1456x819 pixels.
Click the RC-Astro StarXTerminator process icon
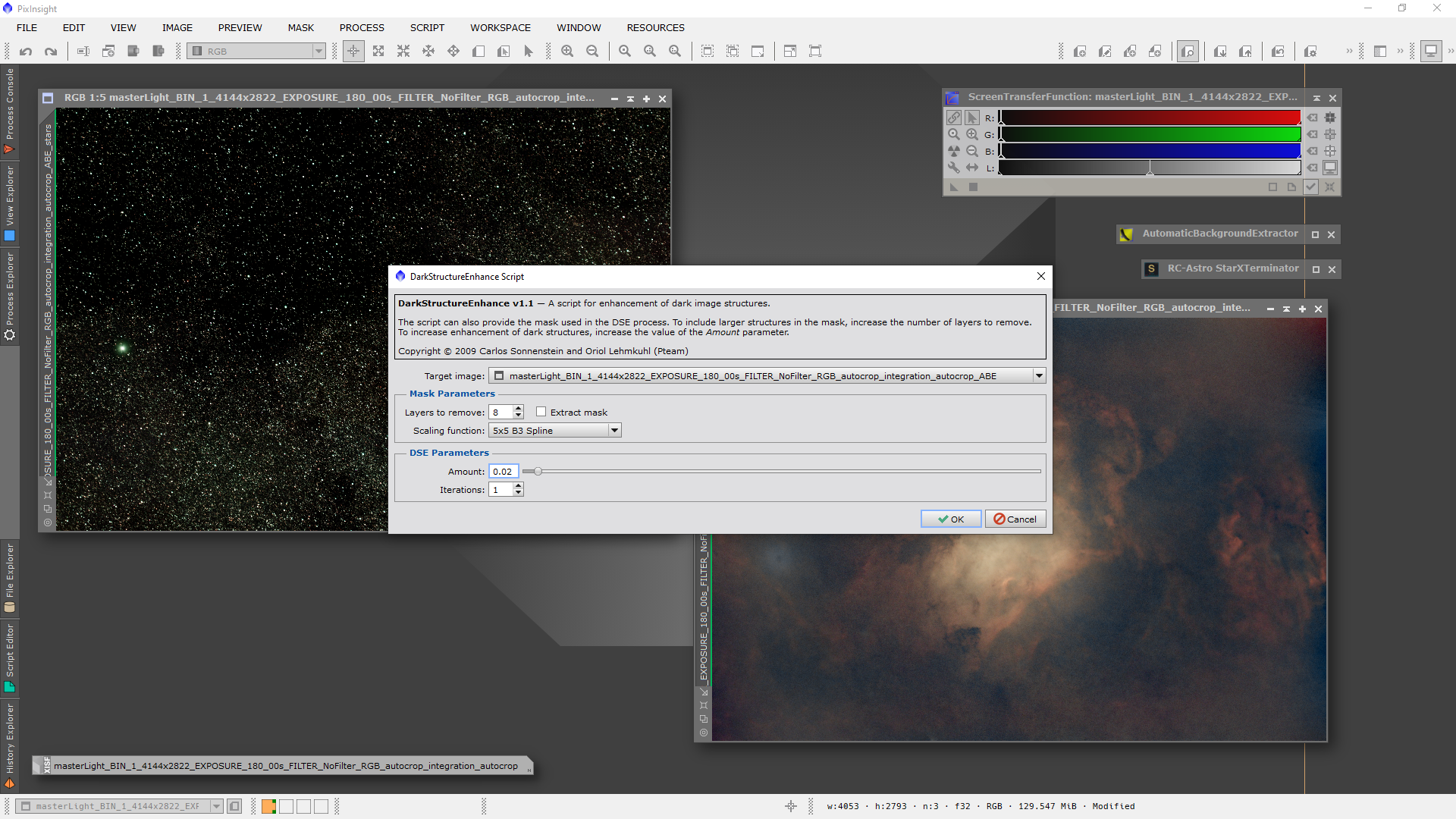[1151, 269]
